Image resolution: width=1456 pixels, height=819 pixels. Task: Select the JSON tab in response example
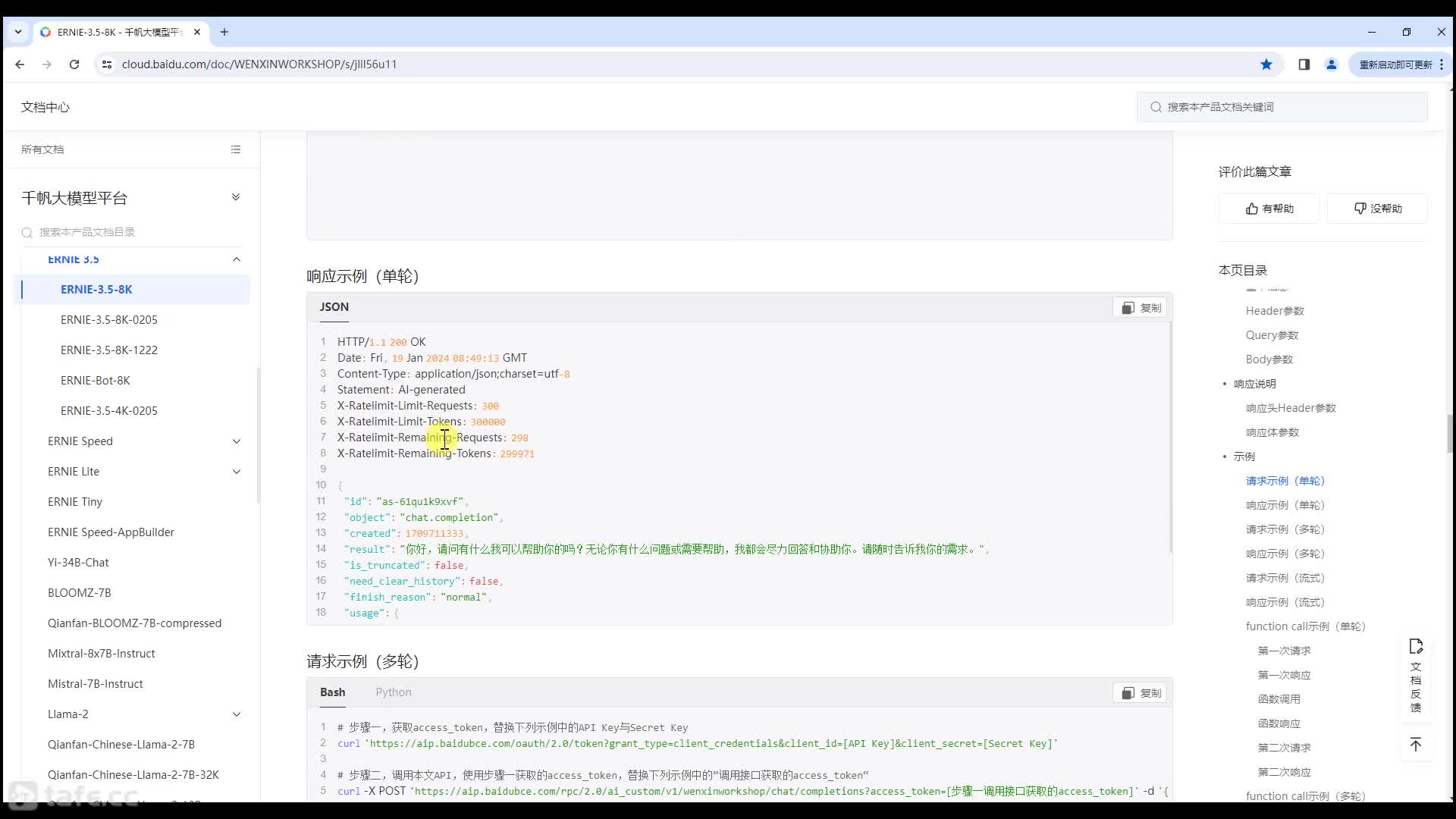(x=334, y=307)
